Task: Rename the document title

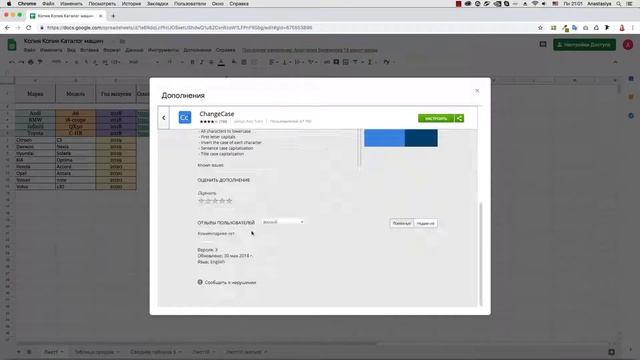Action: 63,41
